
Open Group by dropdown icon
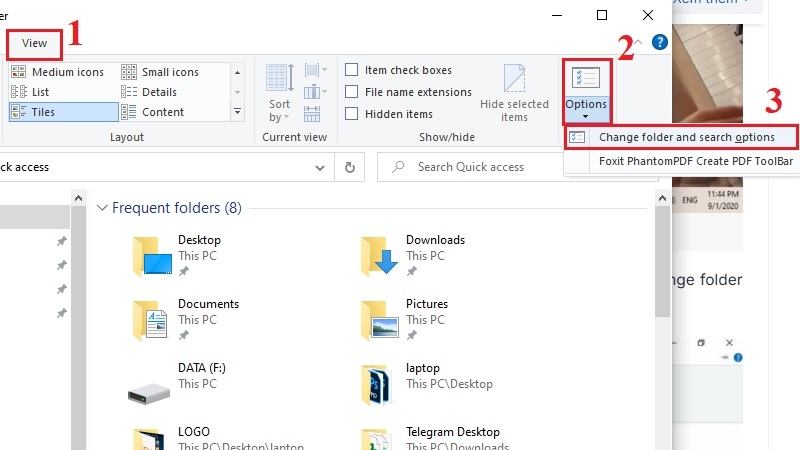click(315, 70)
